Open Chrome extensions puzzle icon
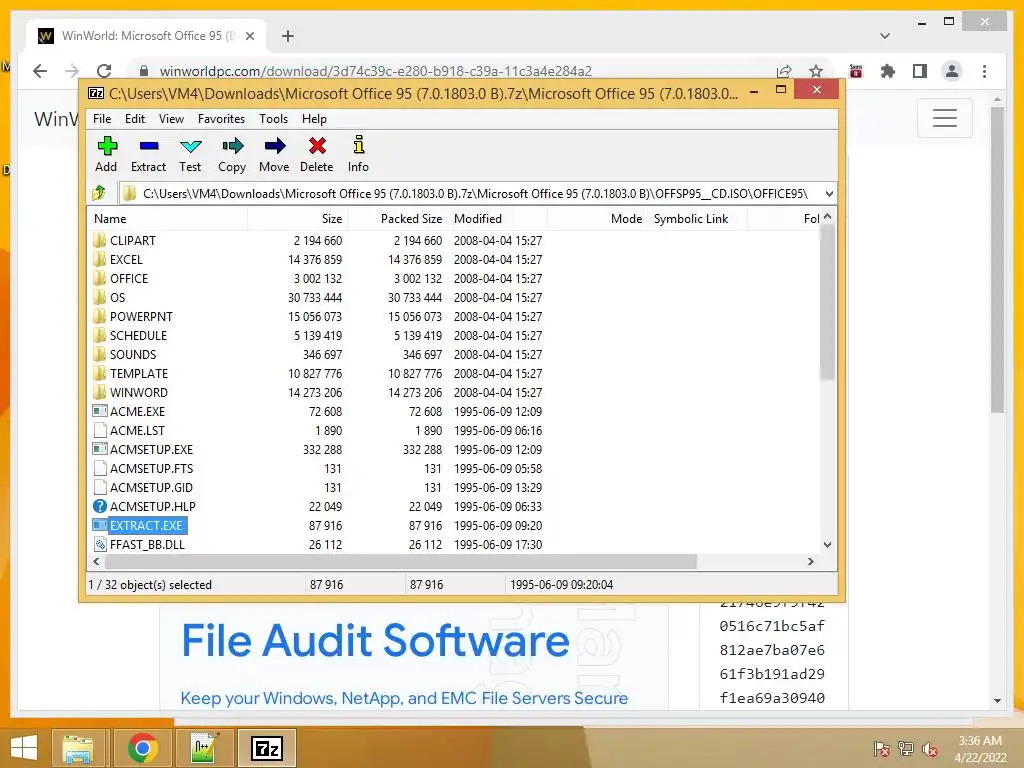Screen dimensions: 1024x768 point(888,71)
